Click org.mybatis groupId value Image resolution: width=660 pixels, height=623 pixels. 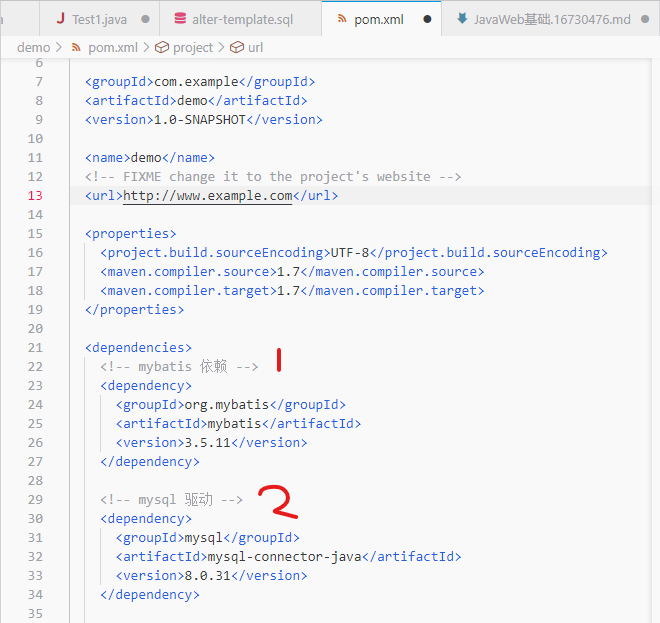pos(226,405)
